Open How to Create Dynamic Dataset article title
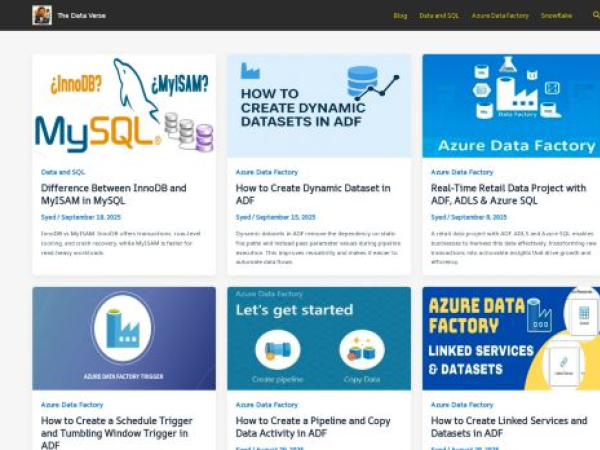The width and height of the screenshot is (600, 450). point(312,193)
